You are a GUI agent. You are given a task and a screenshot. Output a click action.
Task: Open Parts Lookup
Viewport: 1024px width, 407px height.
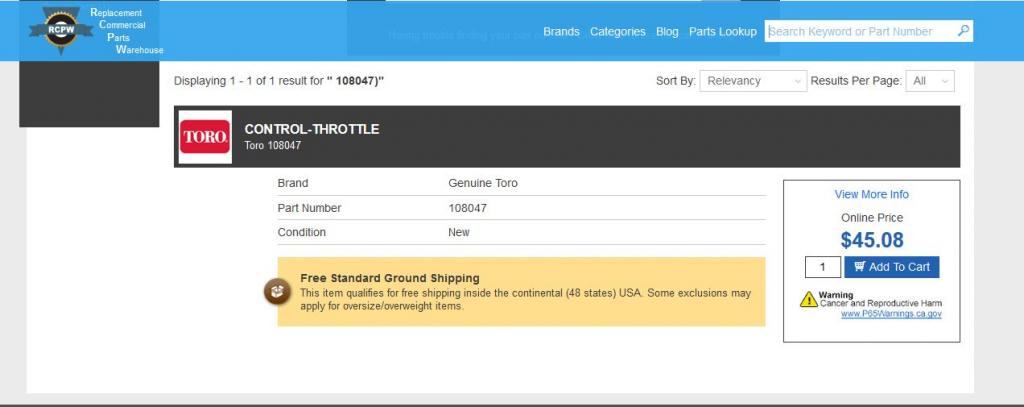click(723, 31)
